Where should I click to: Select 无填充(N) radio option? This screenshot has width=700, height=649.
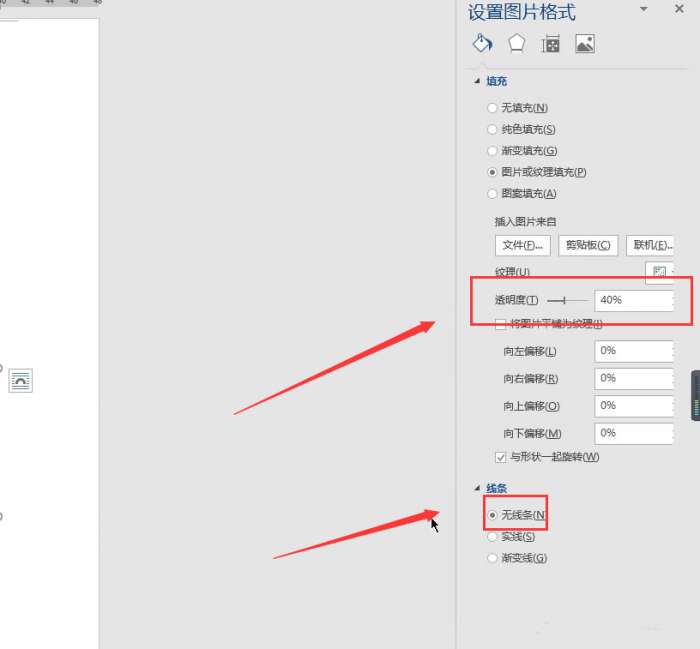tap(492, 108)
